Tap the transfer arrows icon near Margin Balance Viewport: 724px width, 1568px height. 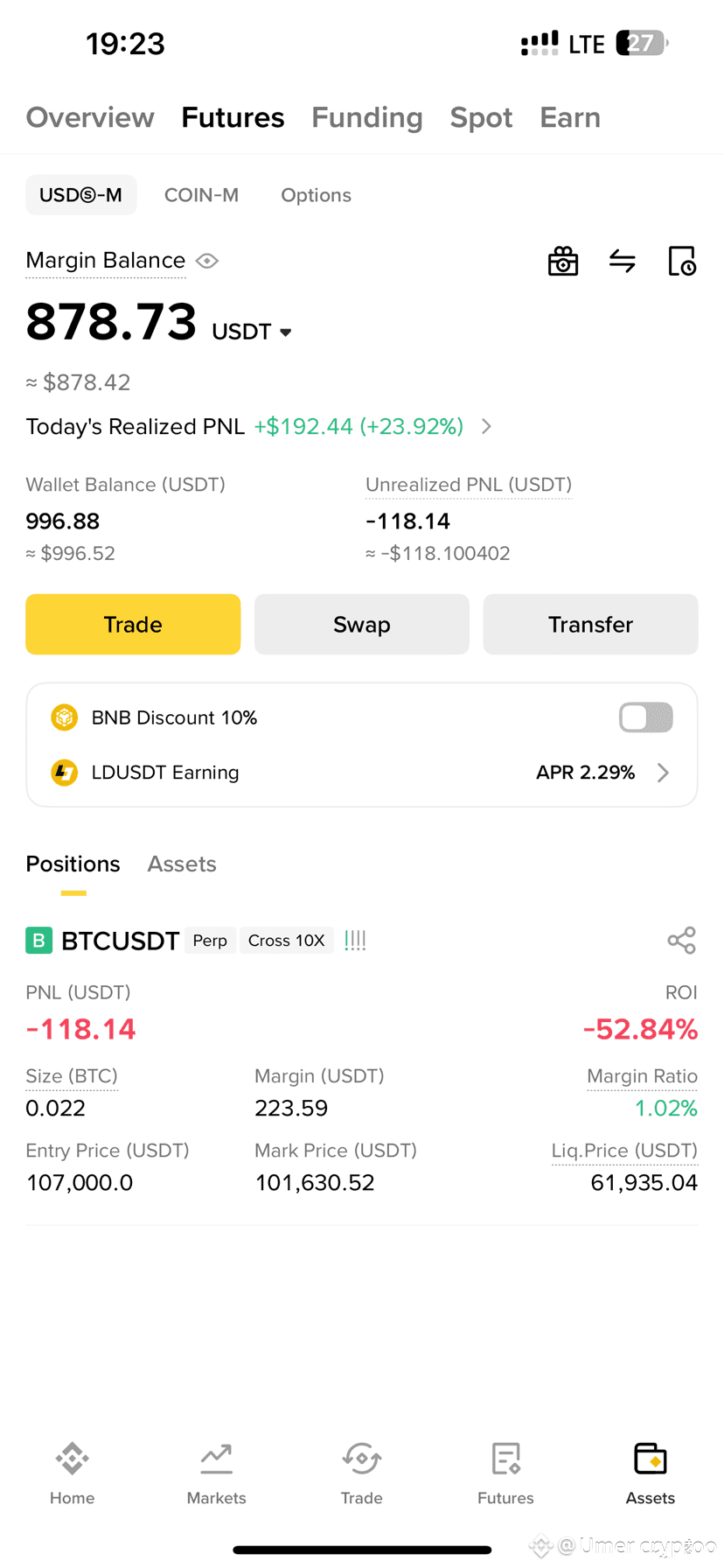(x=623, y=261)
